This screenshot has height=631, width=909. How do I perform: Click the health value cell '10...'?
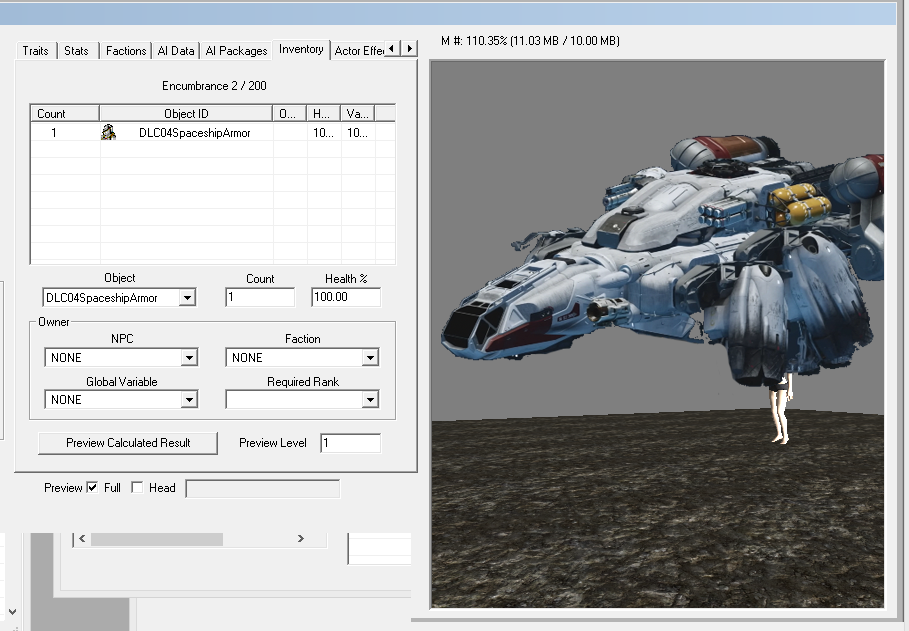323,133
